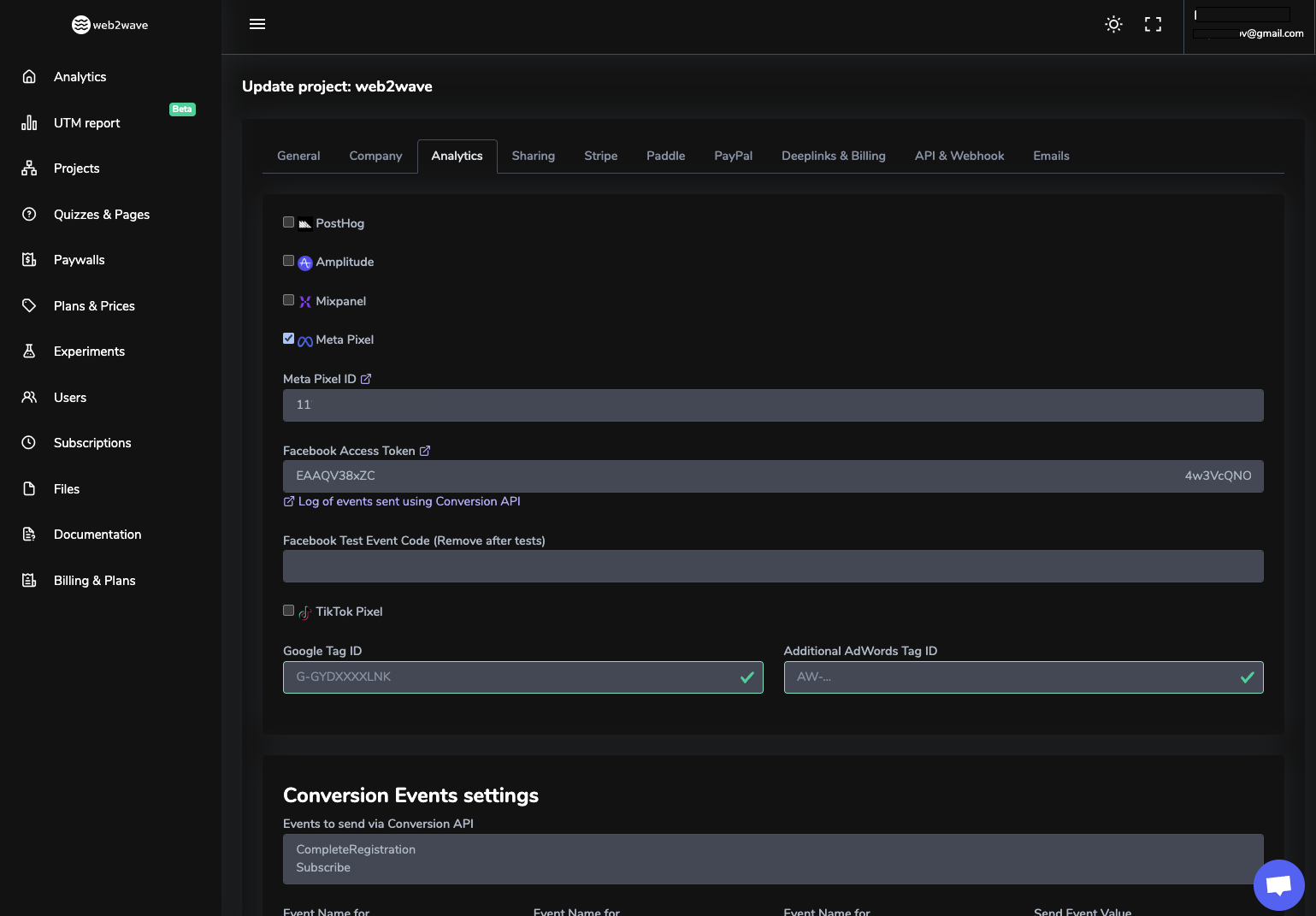The width and height of the screenshot is (1316, 916).
Task: Click the Billing & Plans invoice icon
Action: pyautogui.click(x=29, y=581)
